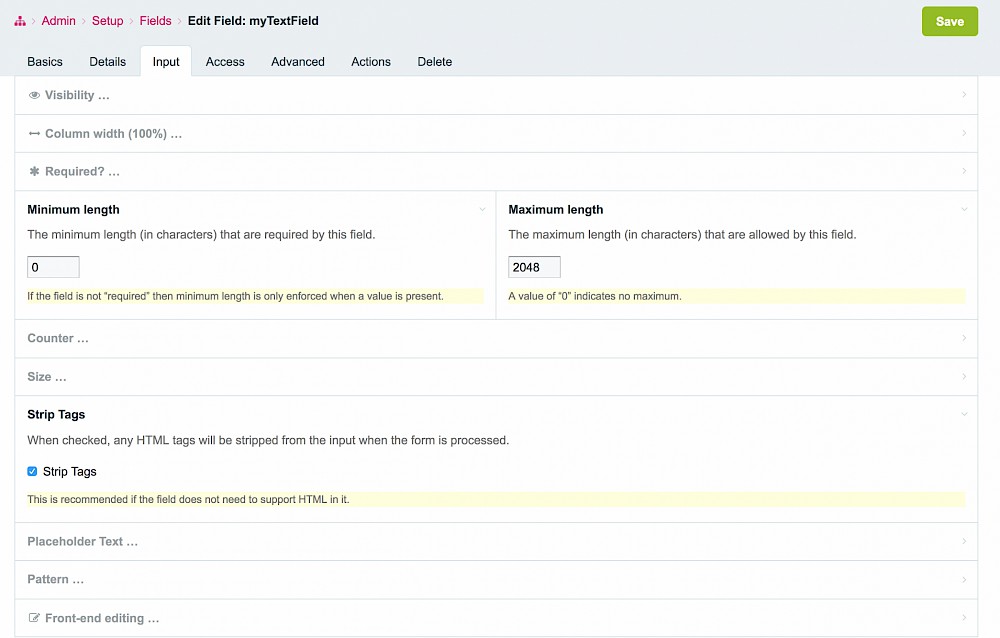
Task: Go to the Access tab
Action: click(225, 62)
